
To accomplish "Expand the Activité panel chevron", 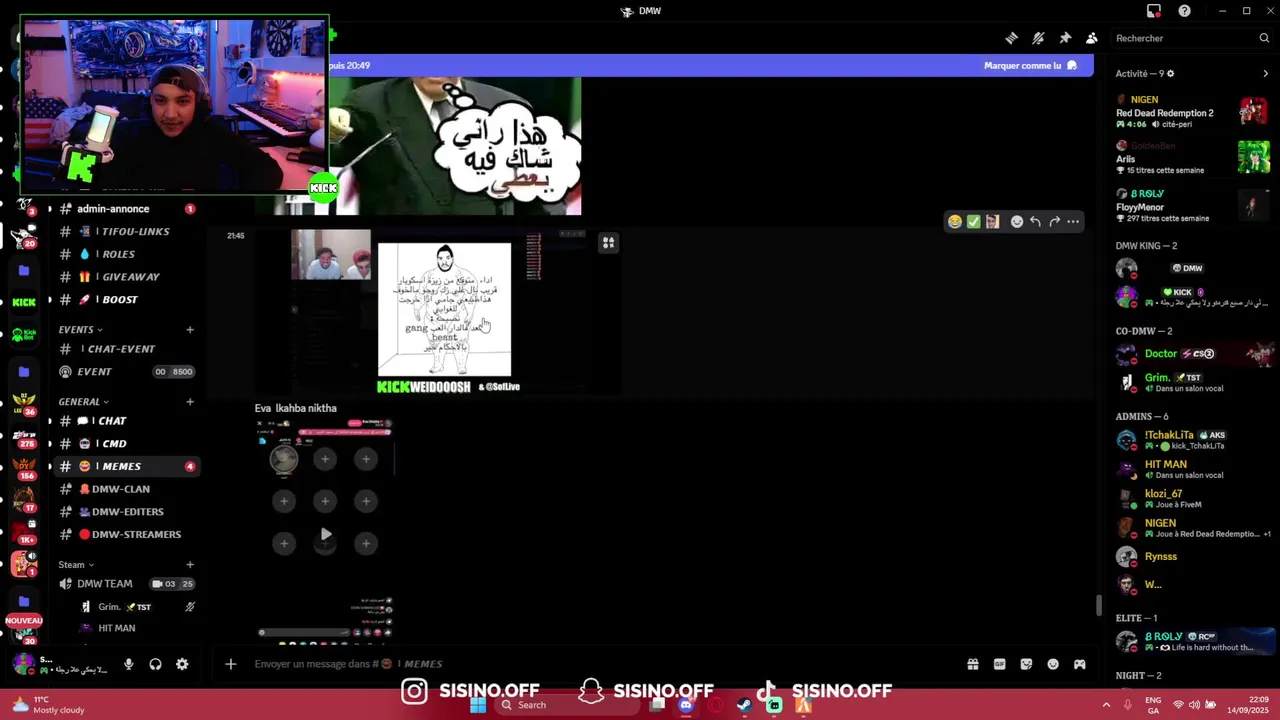I will (1265, 73).
